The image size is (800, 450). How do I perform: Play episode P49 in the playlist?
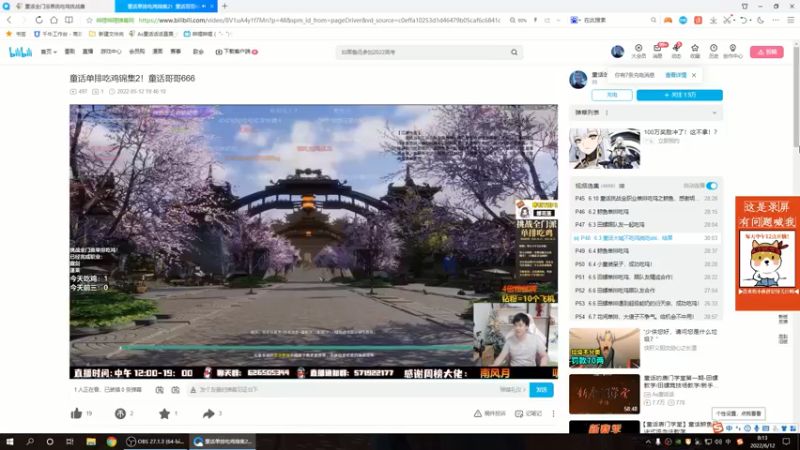point(646,251)
